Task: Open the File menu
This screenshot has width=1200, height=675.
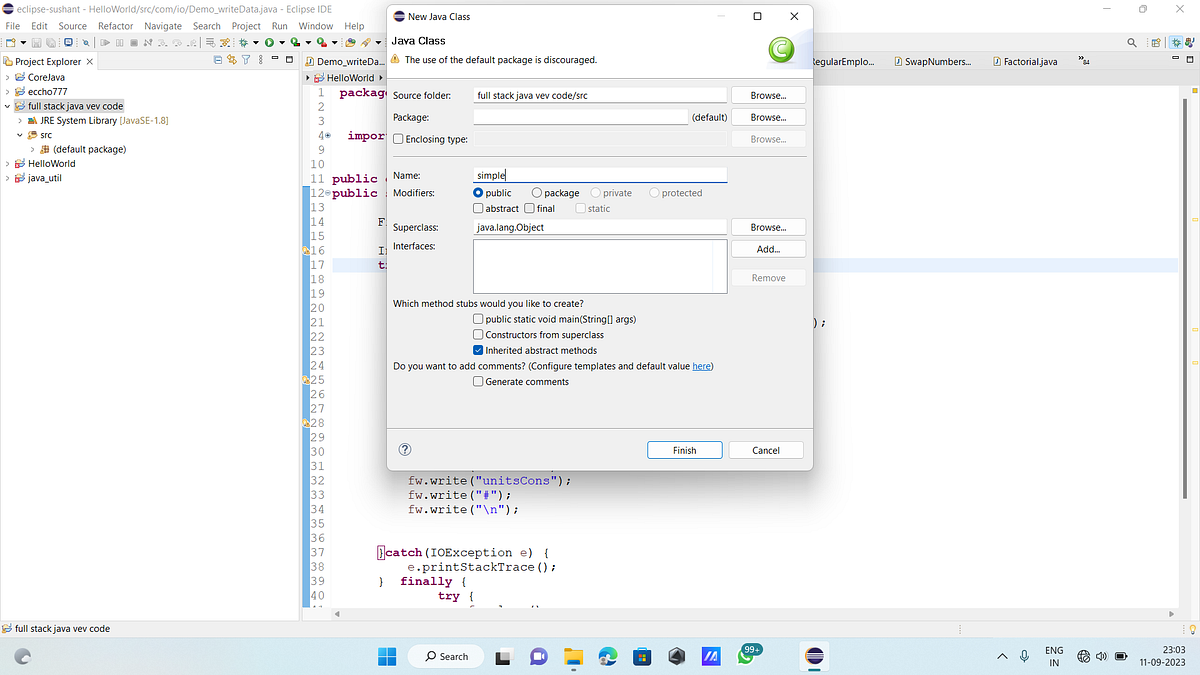Action: [13, 26]
